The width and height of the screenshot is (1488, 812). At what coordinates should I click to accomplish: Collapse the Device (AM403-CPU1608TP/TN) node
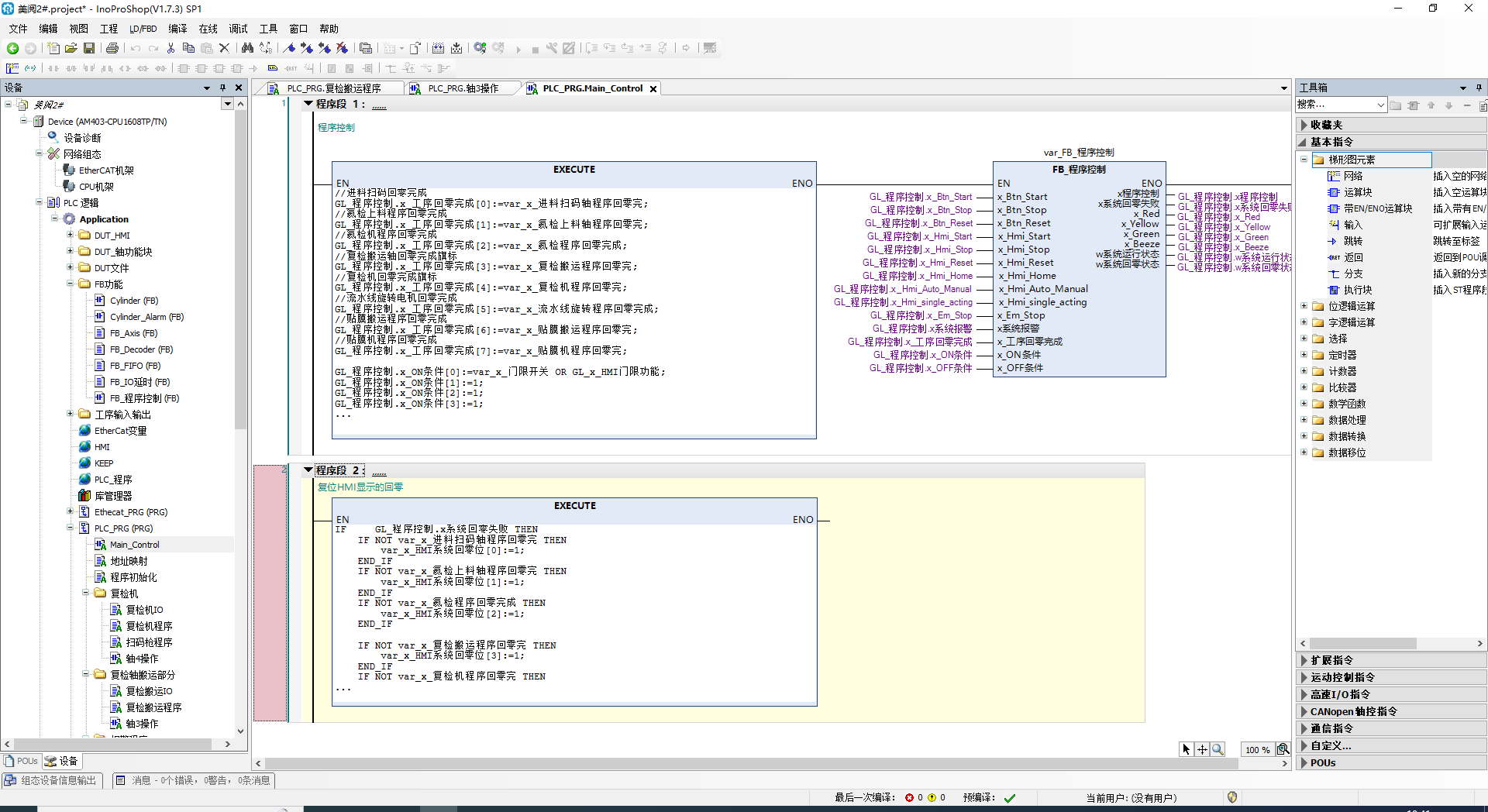click(23, 121)
